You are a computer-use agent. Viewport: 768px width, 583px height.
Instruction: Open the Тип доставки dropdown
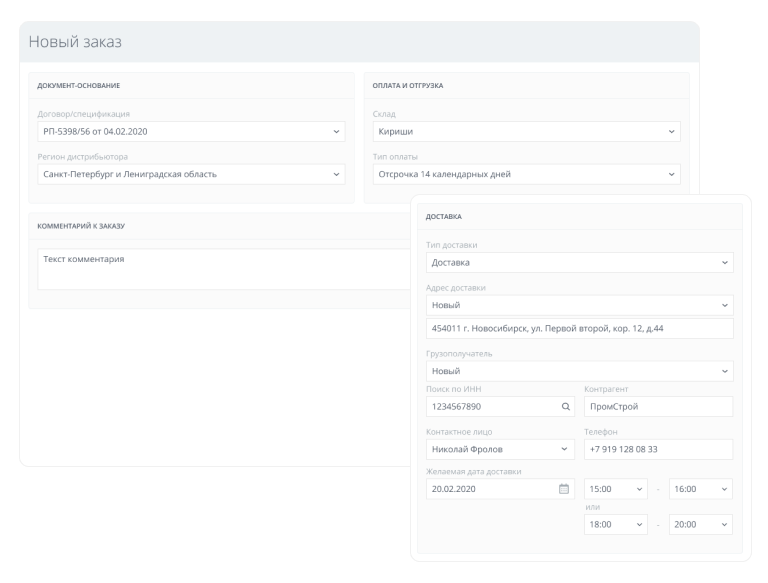(580, 263)
